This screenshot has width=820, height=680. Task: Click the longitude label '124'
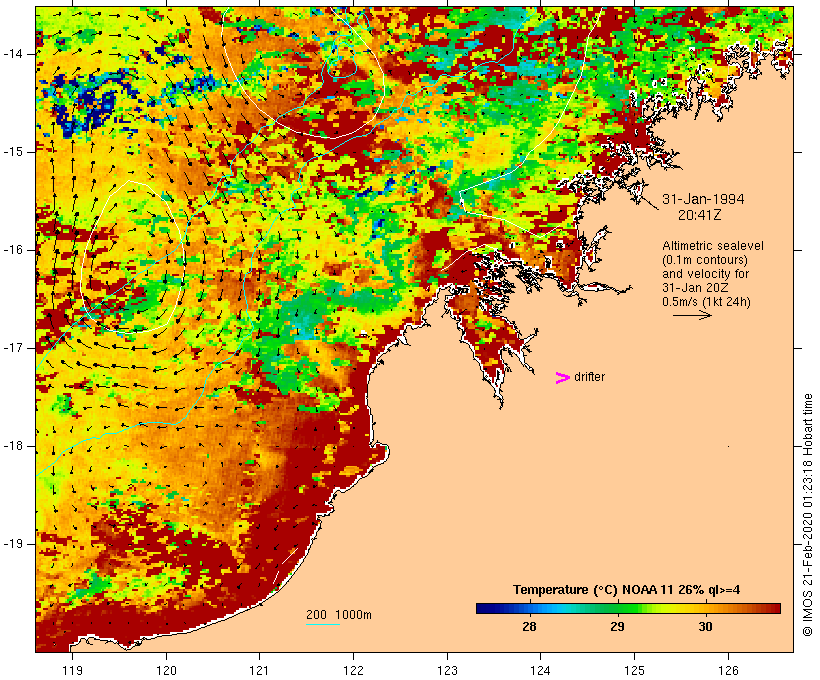coord(541,670)
